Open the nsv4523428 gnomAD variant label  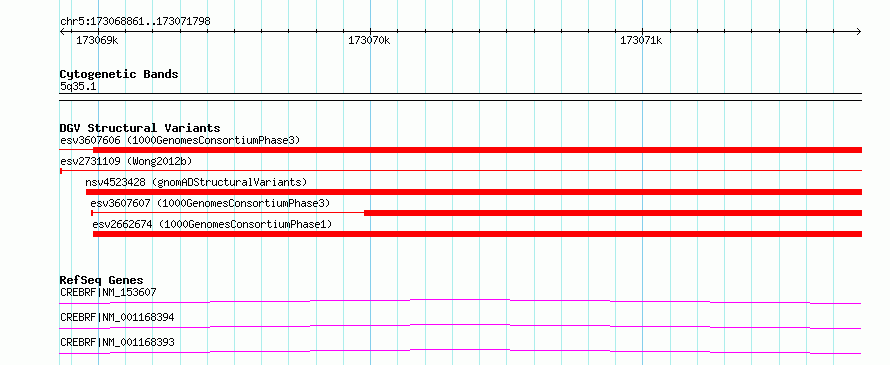(196, 182)
